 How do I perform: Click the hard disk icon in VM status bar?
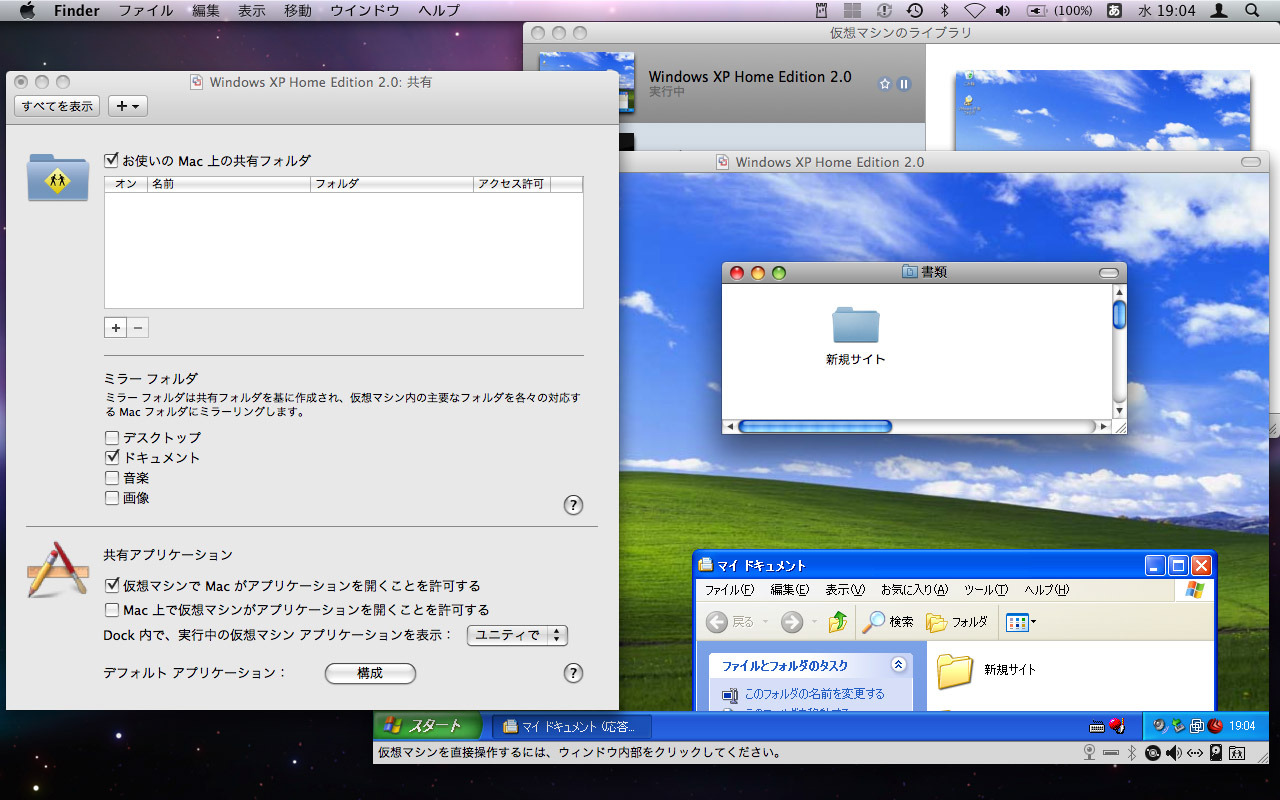pyautogui.click(x=1216, y=752)
